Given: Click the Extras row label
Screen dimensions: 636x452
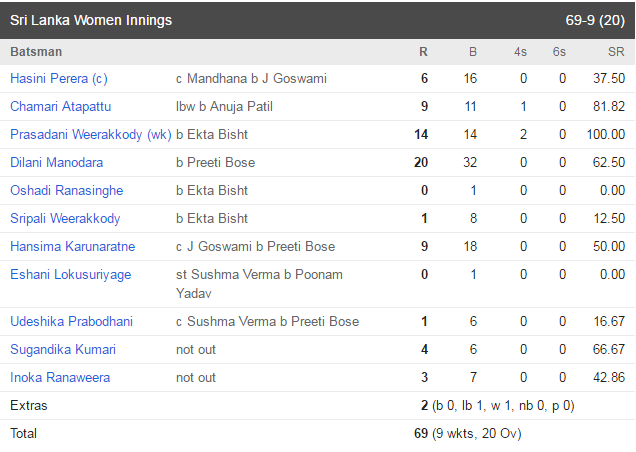Looking at the screenshot, I should click(29, 406).
